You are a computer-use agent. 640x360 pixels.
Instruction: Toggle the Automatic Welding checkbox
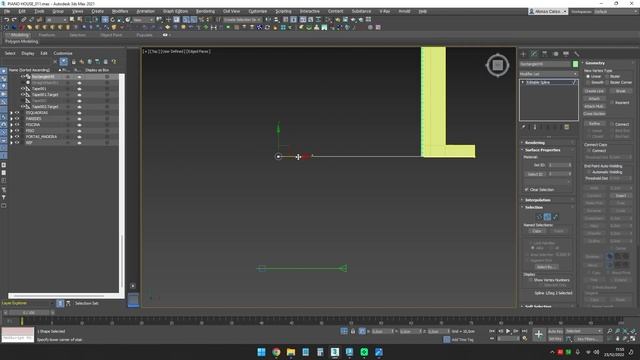tap(588, 172)
